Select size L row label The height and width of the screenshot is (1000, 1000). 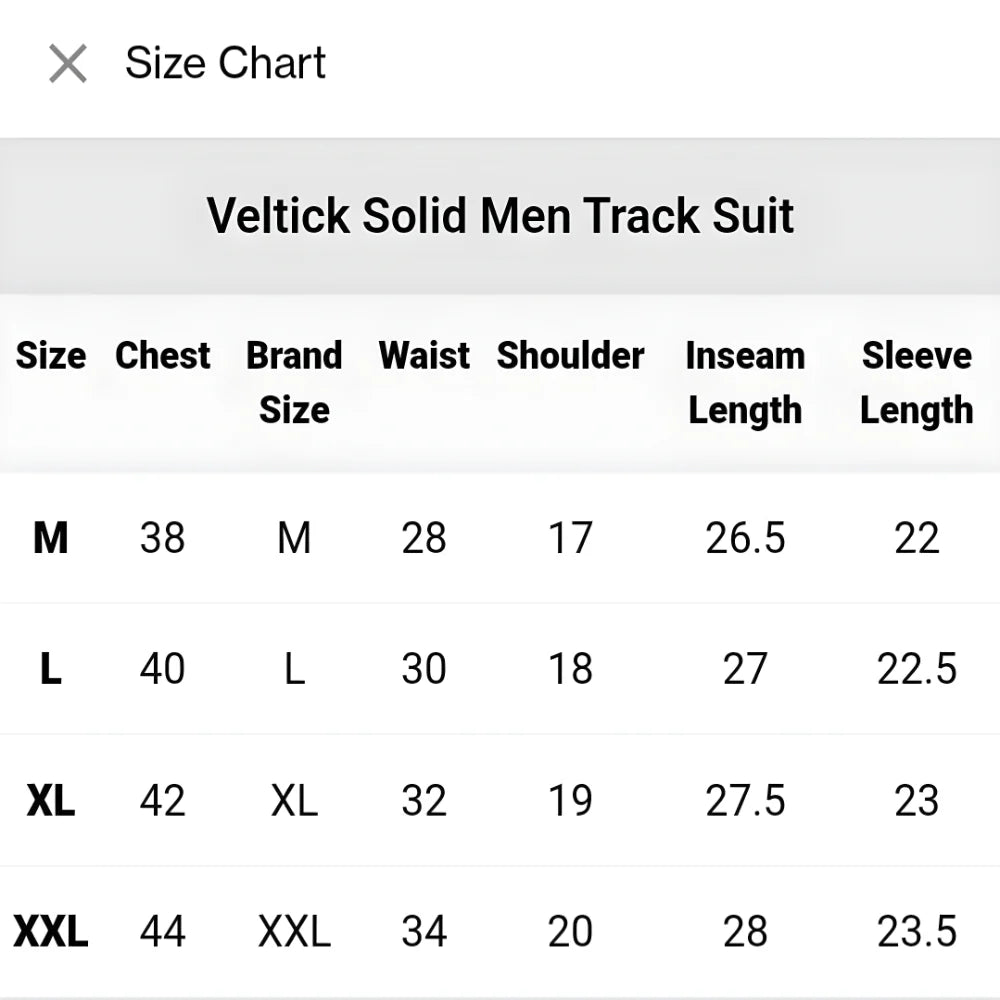coord(50,668)
